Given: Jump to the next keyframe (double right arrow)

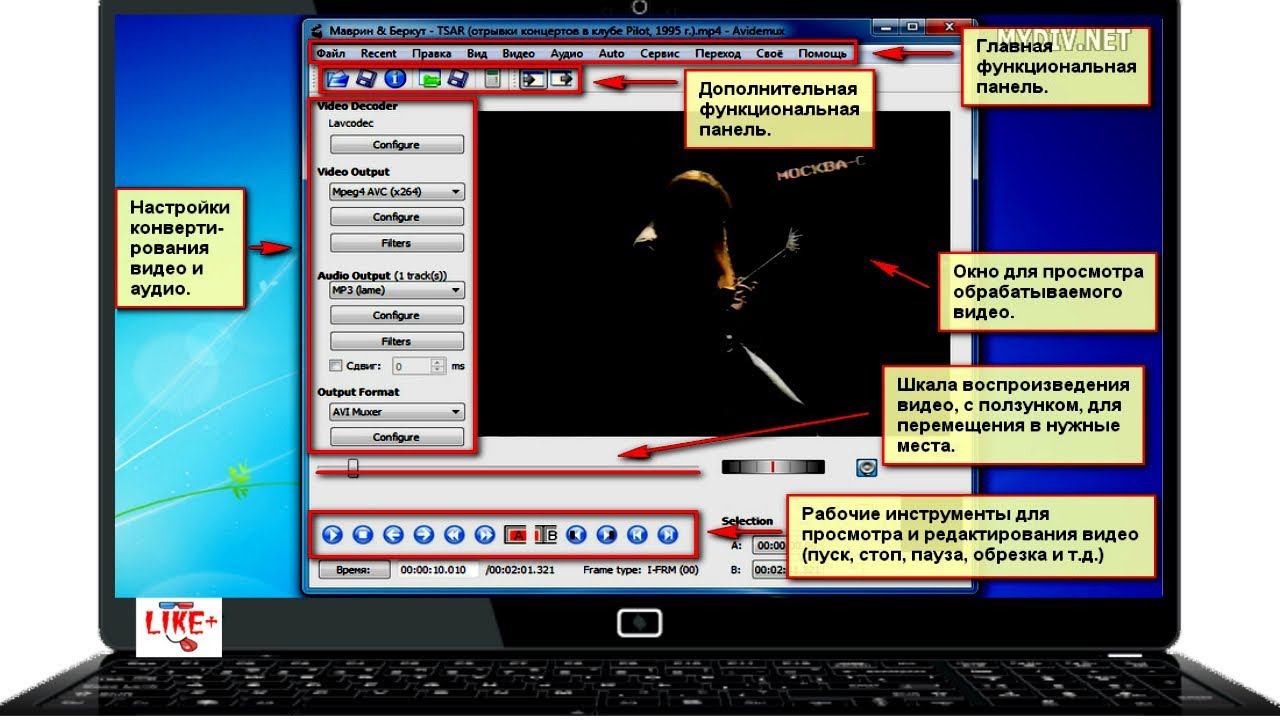Looking at the screenshot, I should tap(484, 535).
